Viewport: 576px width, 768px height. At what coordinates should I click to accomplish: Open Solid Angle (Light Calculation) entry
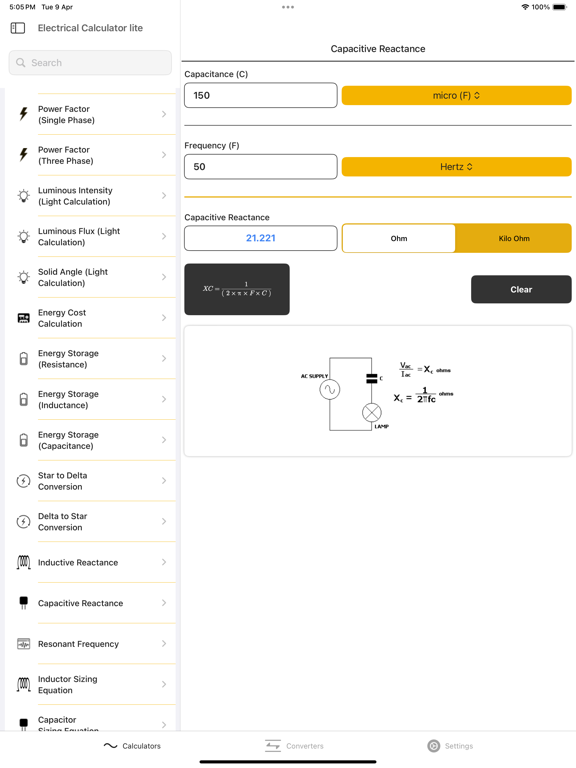point(91,277)
